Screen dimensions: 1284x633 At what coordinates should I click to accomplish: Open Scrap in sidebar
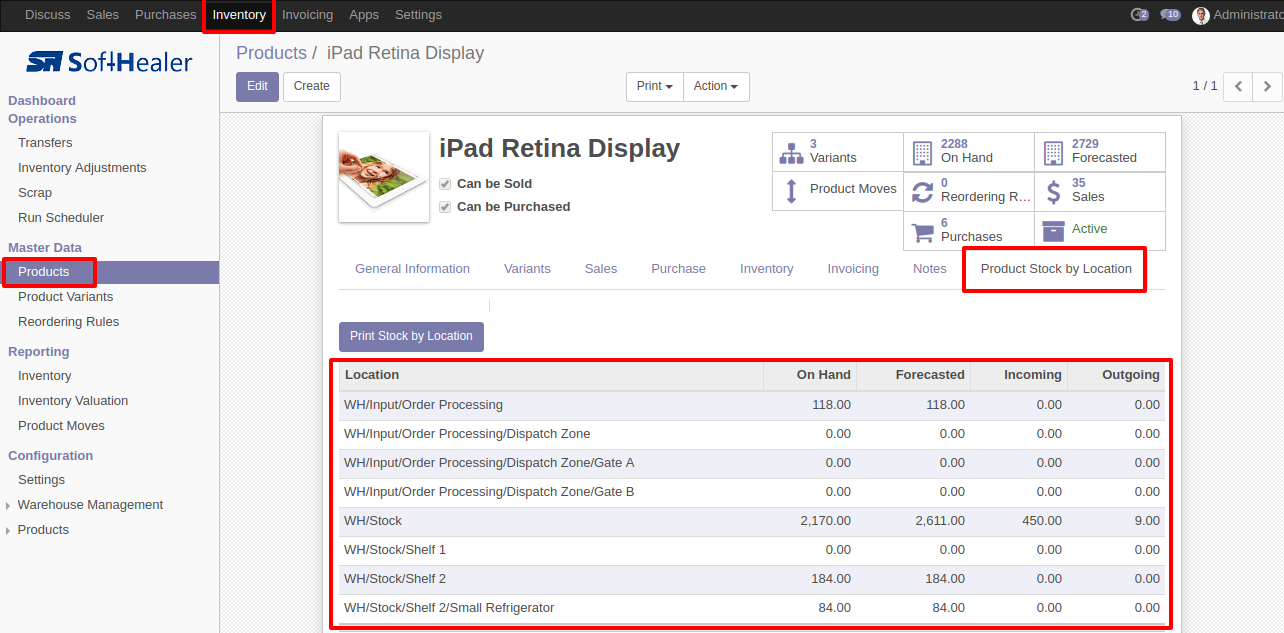click(35, 193)
